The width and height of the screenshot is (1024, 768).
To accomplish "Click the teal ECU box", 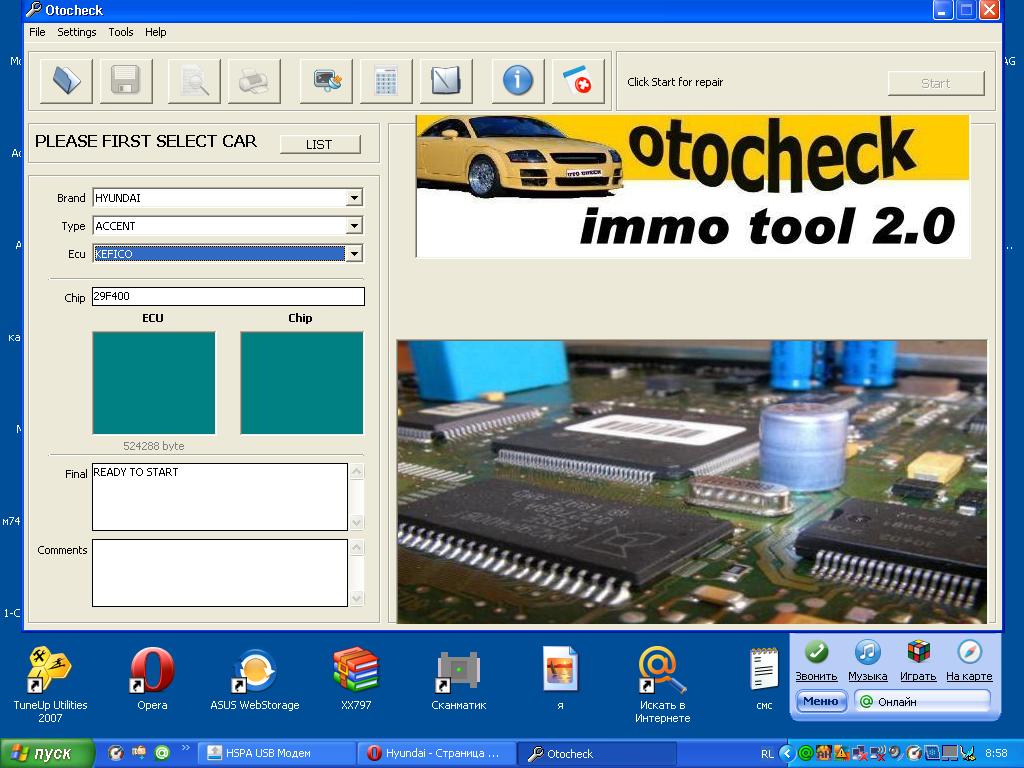I will tap(153, 383).
